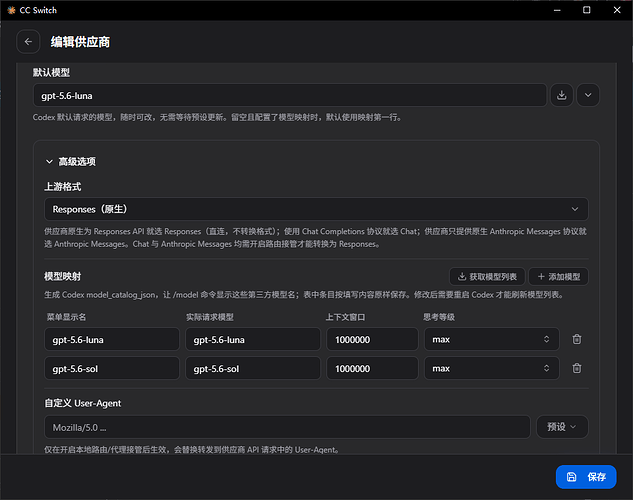
Task: Click the 菜单显示名 column header
Action: (x=66, y=317)
